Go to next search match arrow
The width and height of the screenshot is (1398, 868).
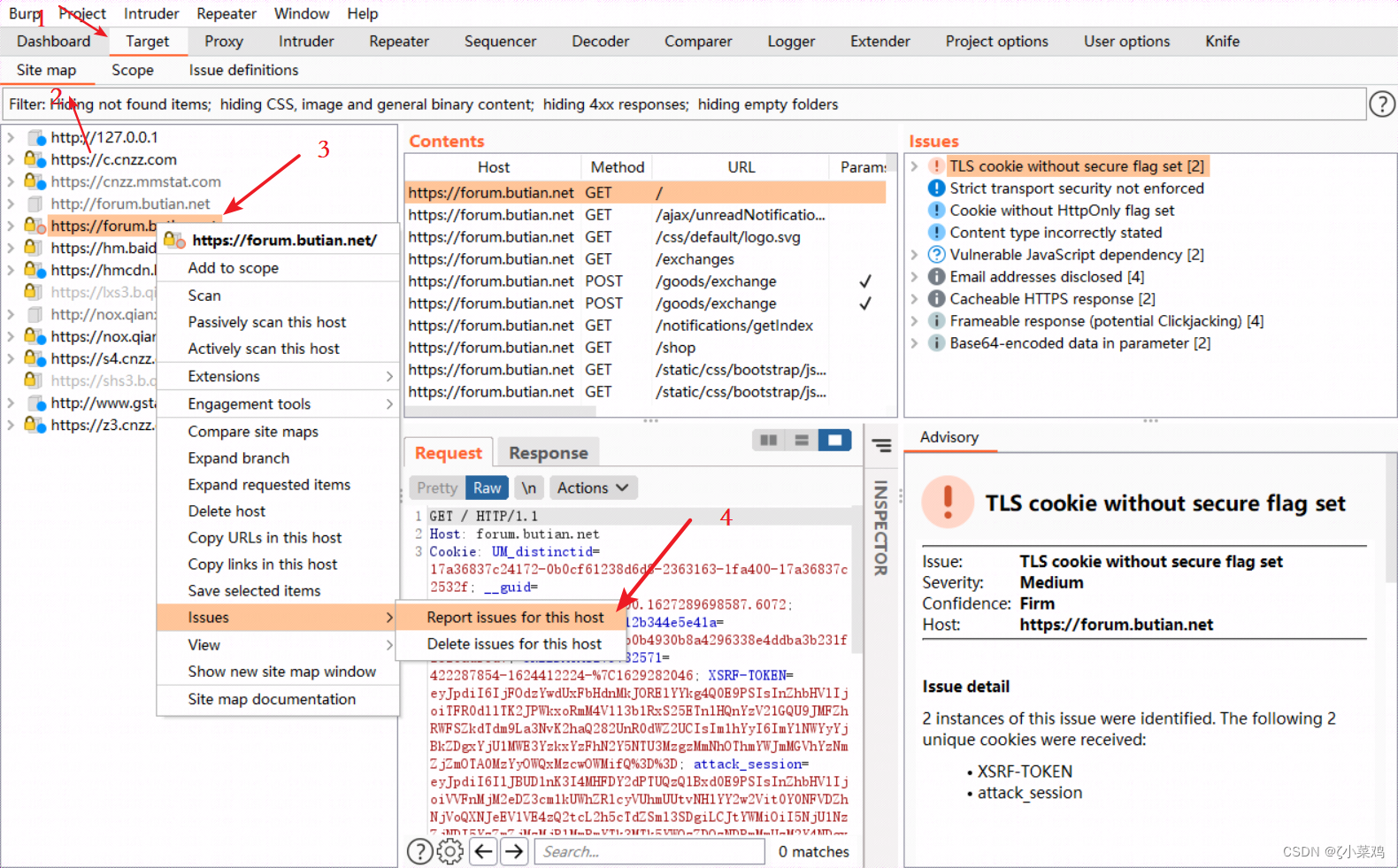click(514, 851)
